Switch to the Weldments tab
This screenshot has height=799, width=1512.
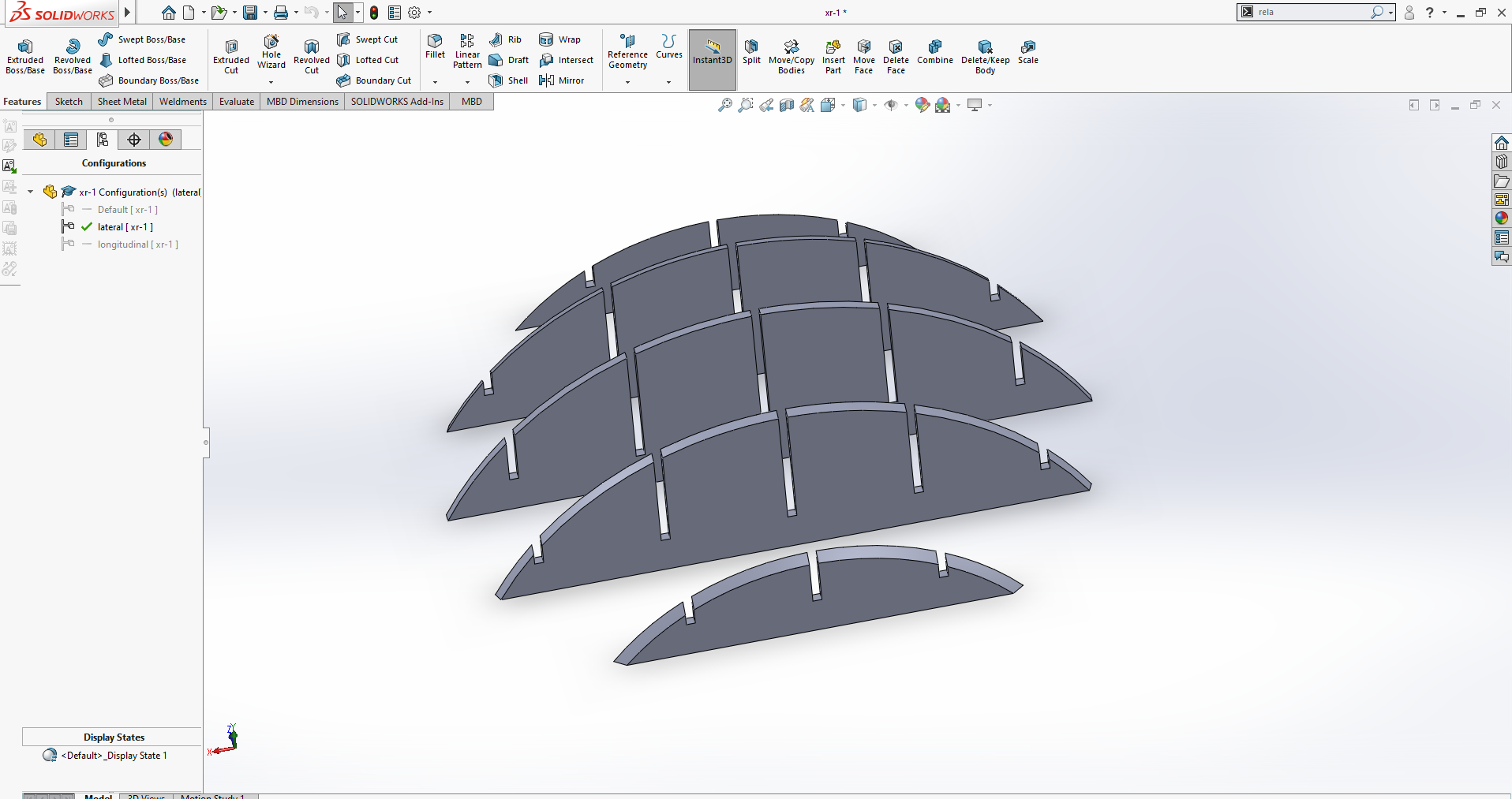pyautogui.click(x=183, y=102)
